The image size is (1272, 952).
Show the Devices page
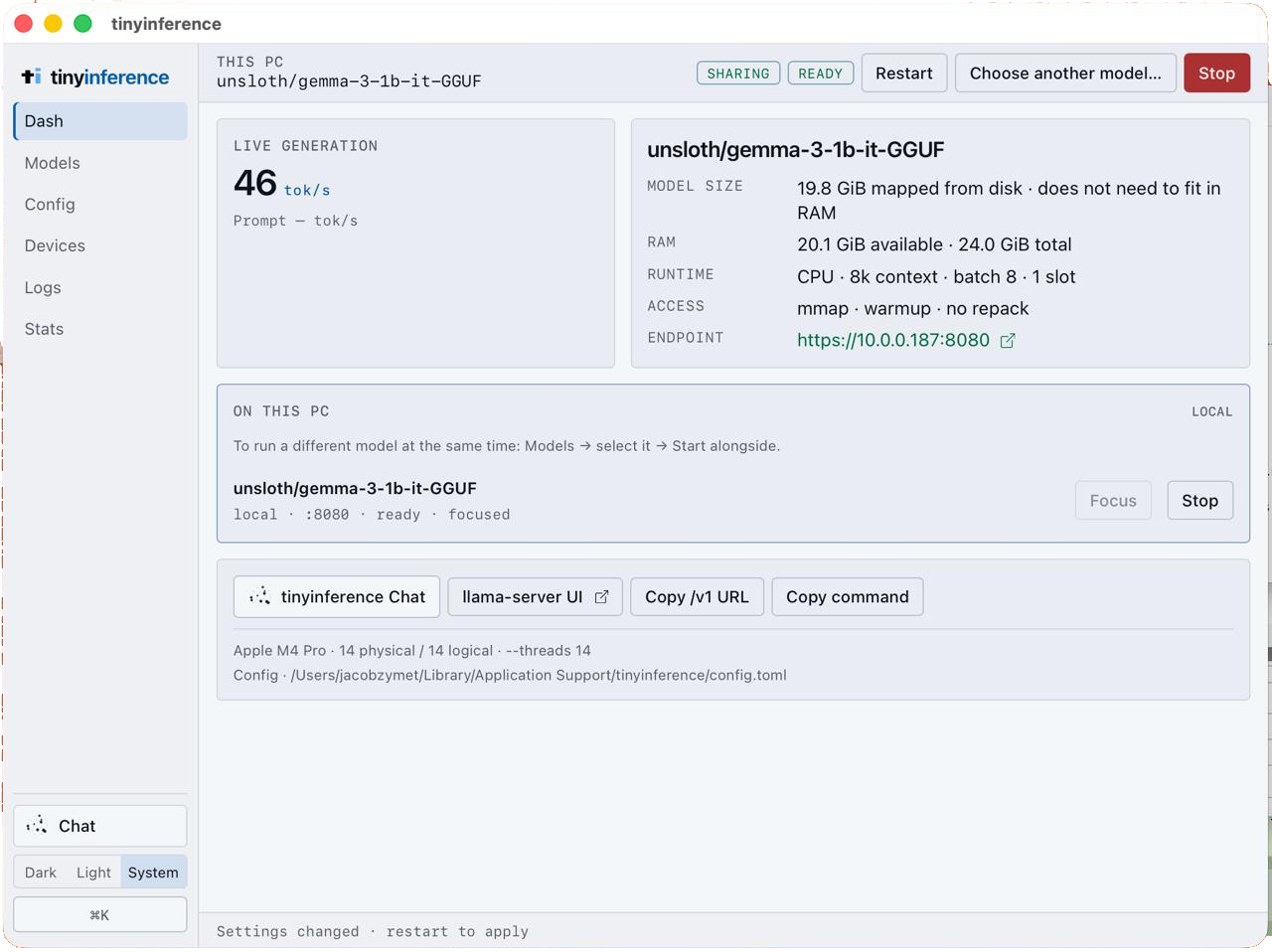click(100, 245)
